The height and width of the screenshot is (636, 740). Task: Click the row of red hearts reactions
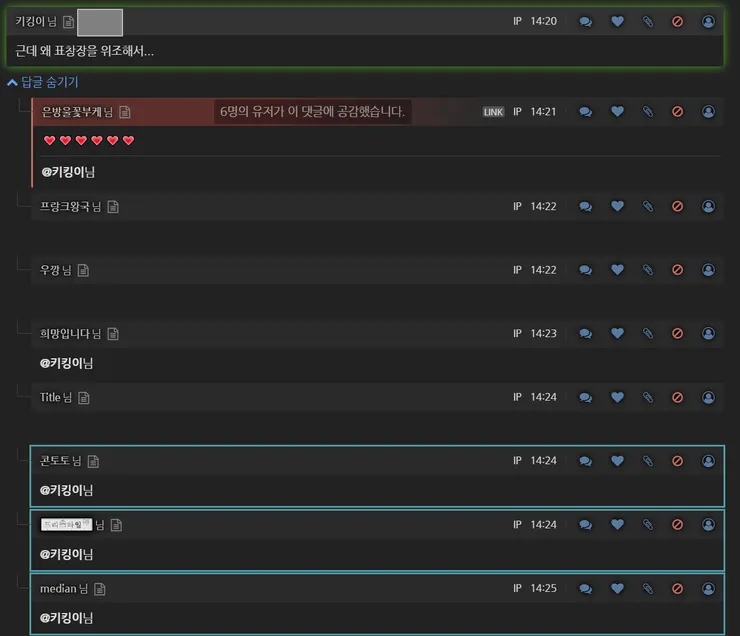pyautogui.click(x=89, y=140)
